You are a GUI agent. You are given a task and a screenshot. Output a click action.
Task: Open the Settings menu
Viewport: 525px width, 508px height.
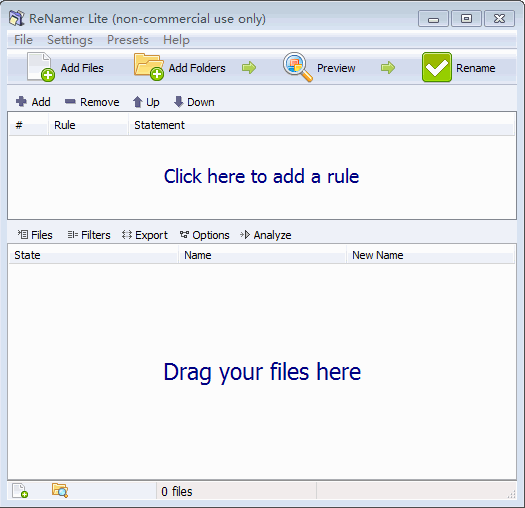(70, 40)
